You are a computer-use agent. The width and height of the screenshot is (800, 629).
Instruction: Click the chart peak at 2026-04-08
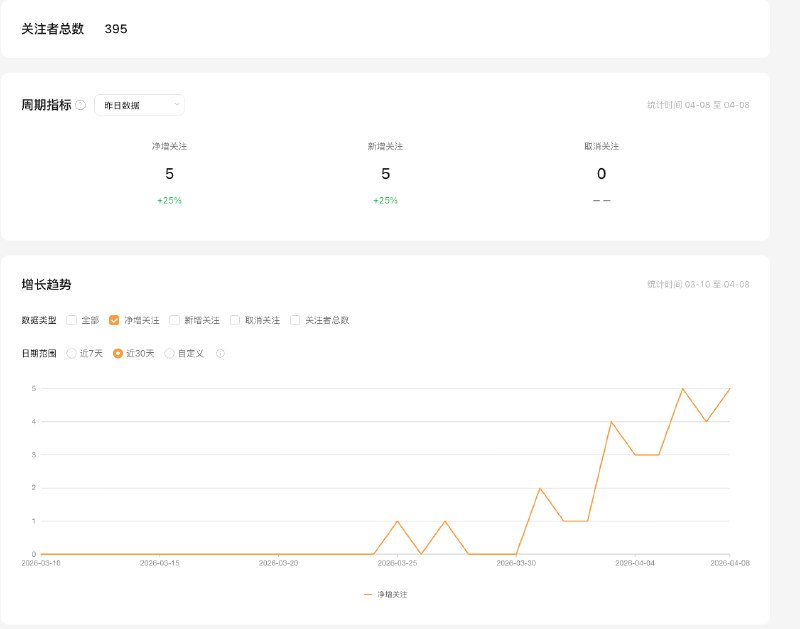pos(730,388)
